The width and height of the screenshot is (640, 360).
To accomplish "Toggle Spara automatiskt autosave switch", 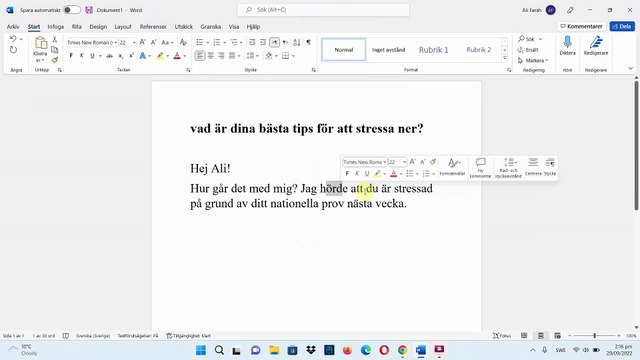I will (x=72, y=10).
